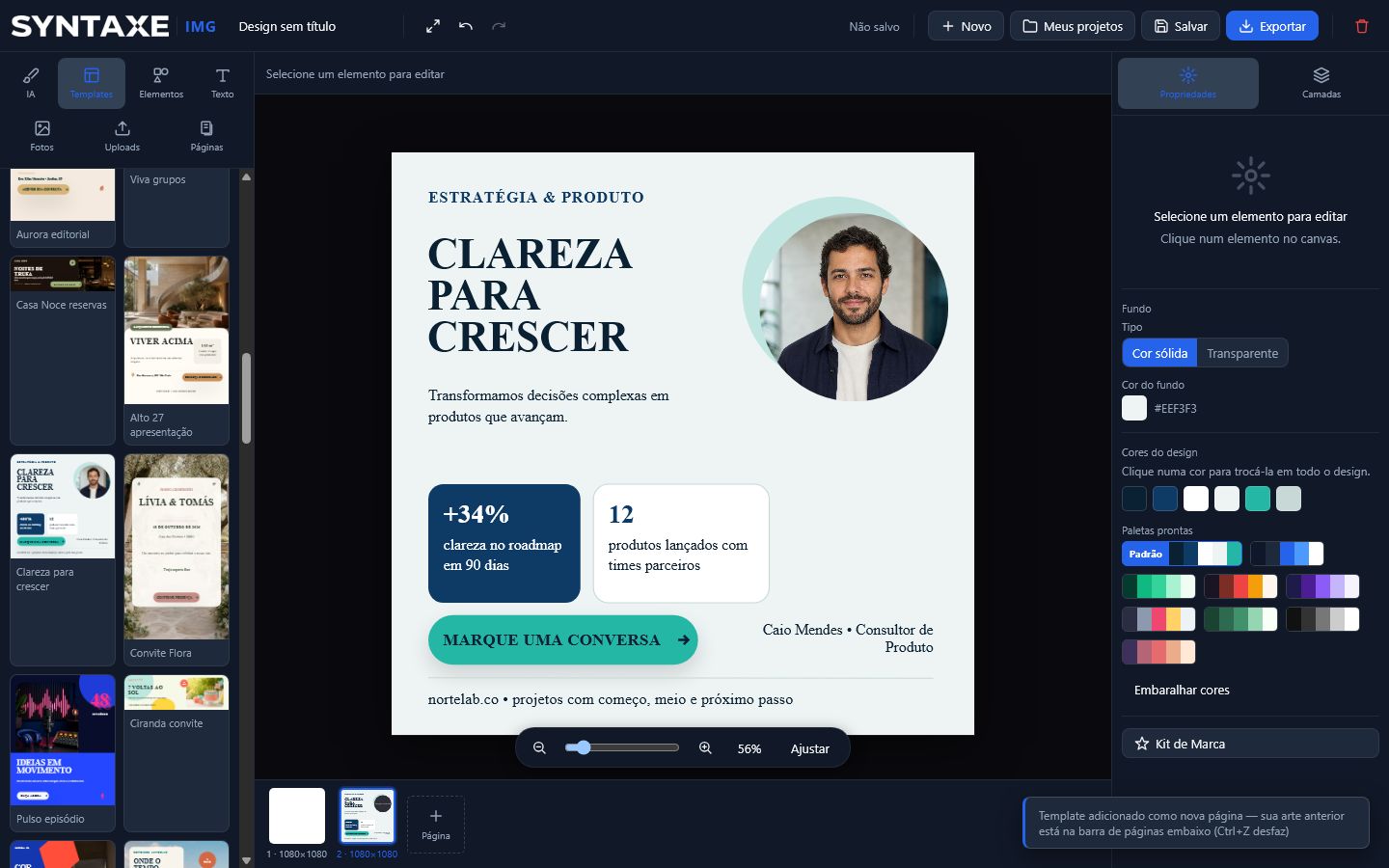The width and height of the screenshot is (1389, 868).
Task: Click the templates list scroll-down arrow
Action: 246,859
